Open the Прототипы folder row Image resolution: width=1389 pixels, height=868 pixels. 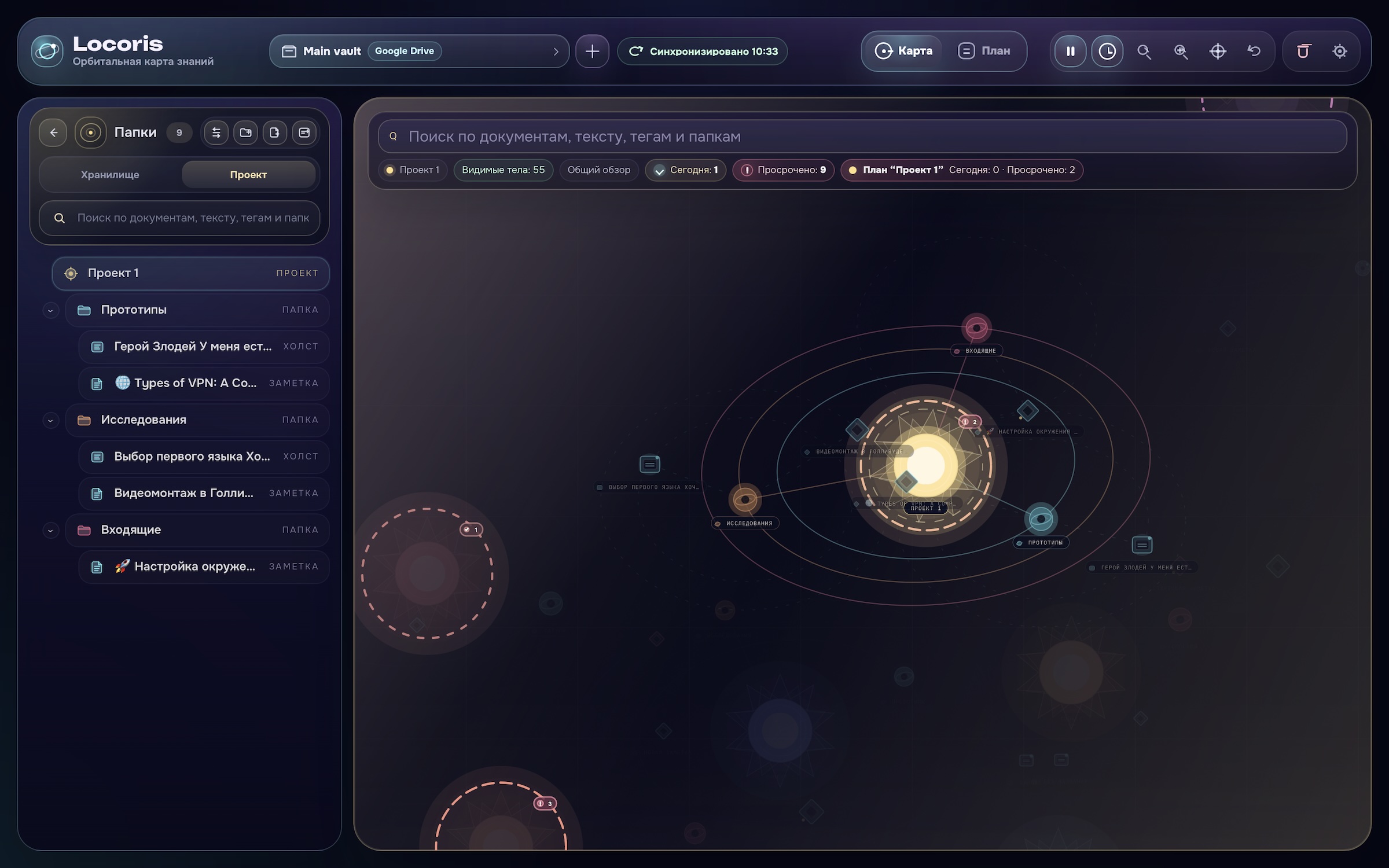197,310
